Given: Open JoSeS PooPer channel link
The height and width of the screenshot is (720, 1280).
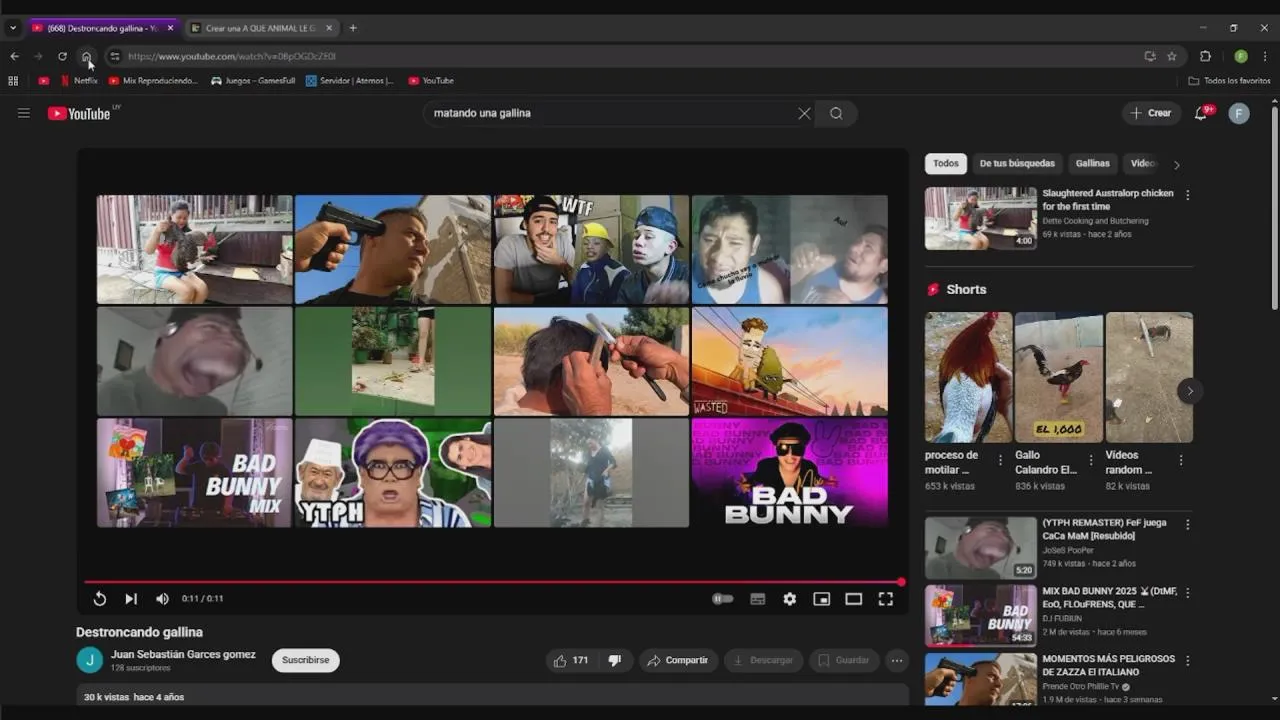Looking at the screenshot, I should pyautogui.click(x=1068, y=550).
